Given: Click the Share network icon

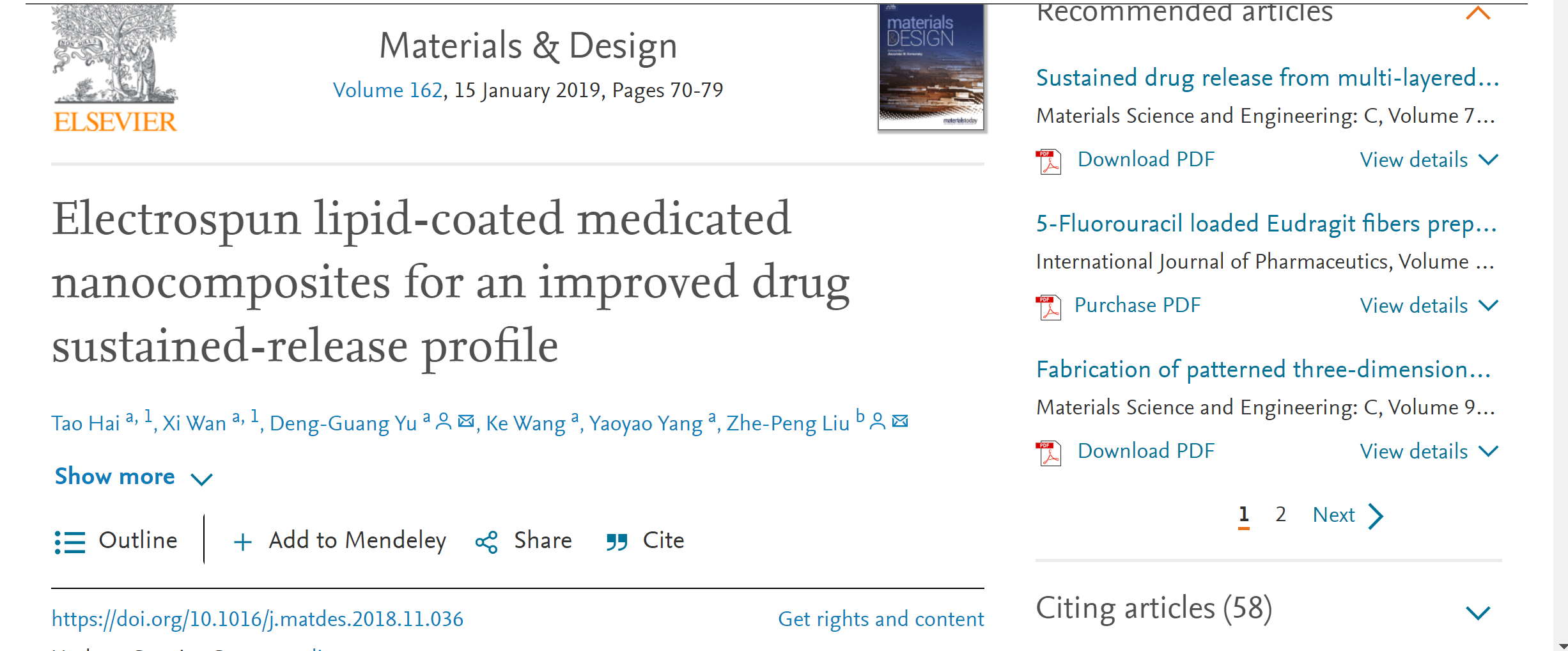Looking at the screenshot, I should [486, 542].
